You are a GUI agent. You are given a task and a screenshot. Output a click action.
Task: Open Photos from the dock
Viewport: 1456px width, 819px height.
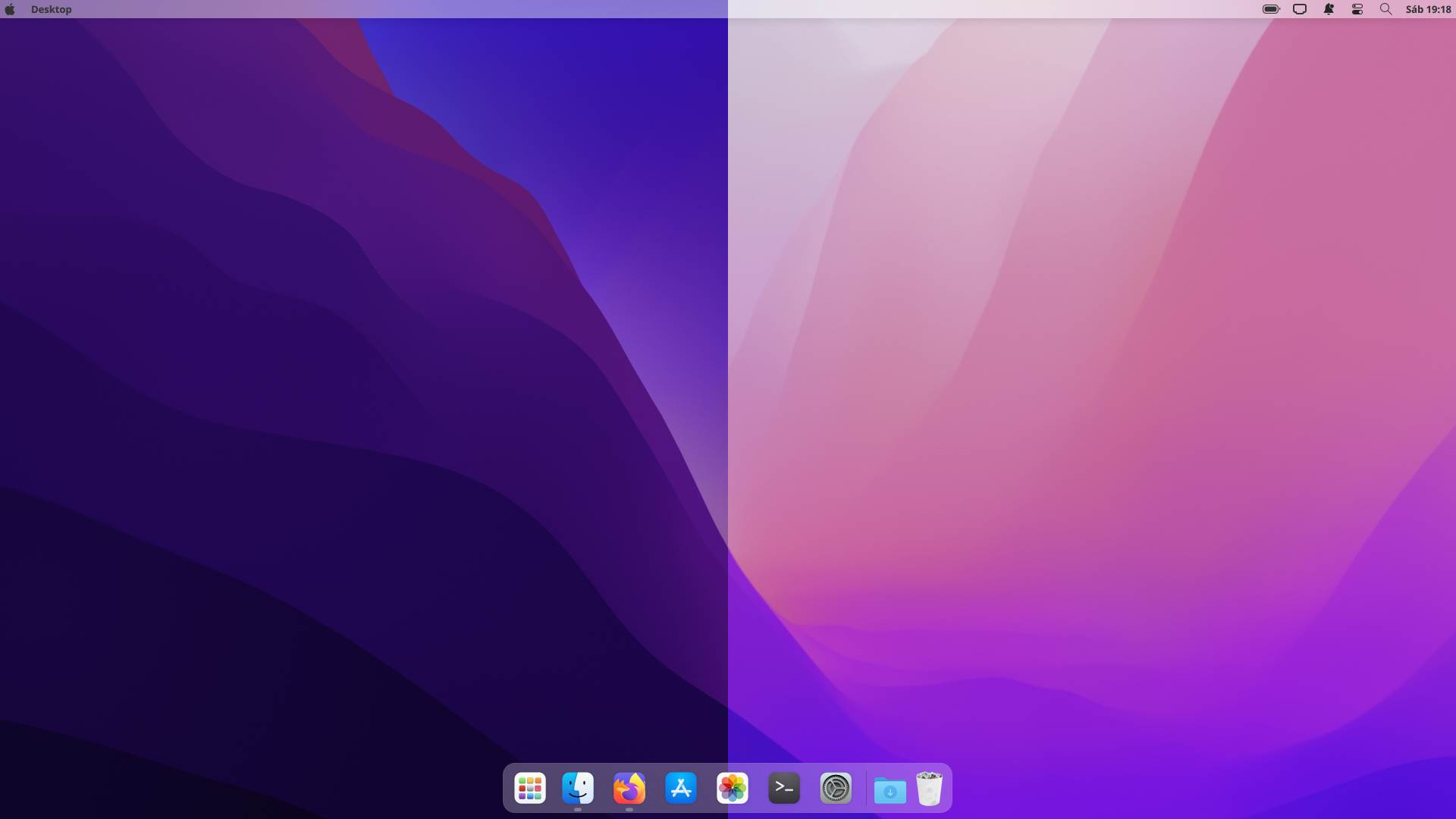tap(733, 788)
